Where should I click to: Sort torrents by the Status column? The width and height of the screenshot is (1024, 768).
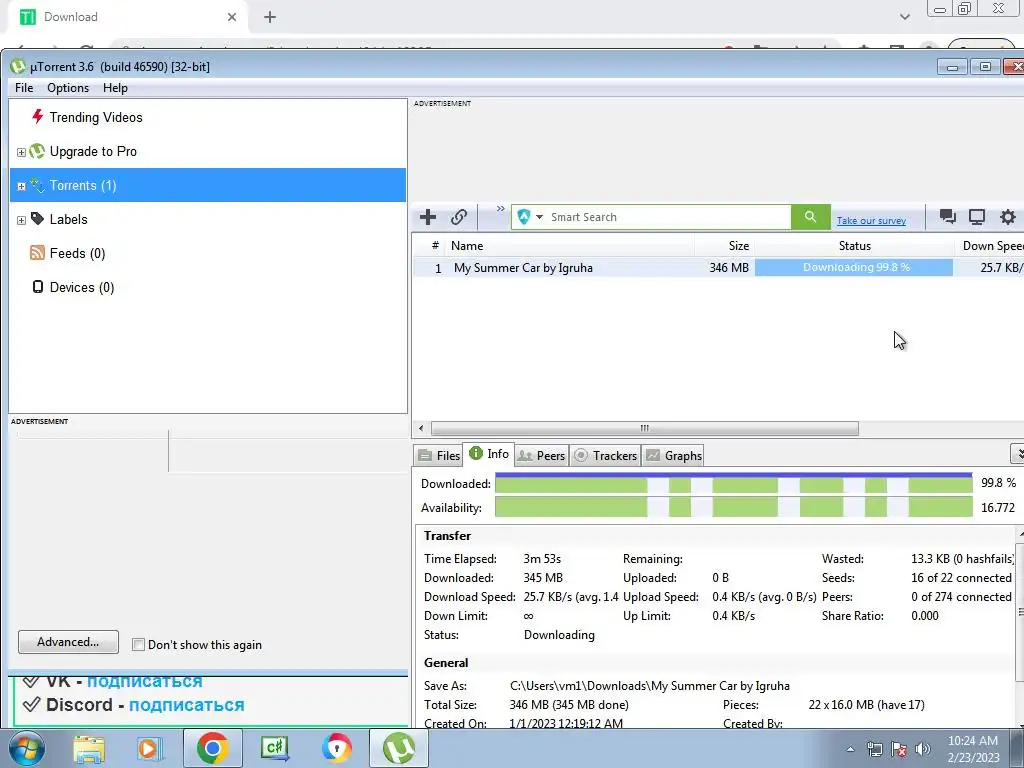coord(854,246)
